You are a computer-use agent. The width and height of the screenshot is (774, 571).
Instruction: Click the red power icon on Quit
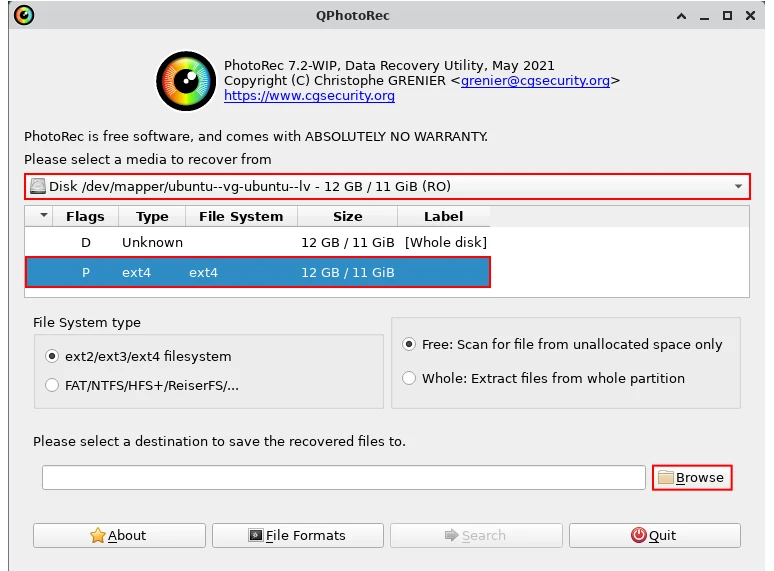pos(639,536)
